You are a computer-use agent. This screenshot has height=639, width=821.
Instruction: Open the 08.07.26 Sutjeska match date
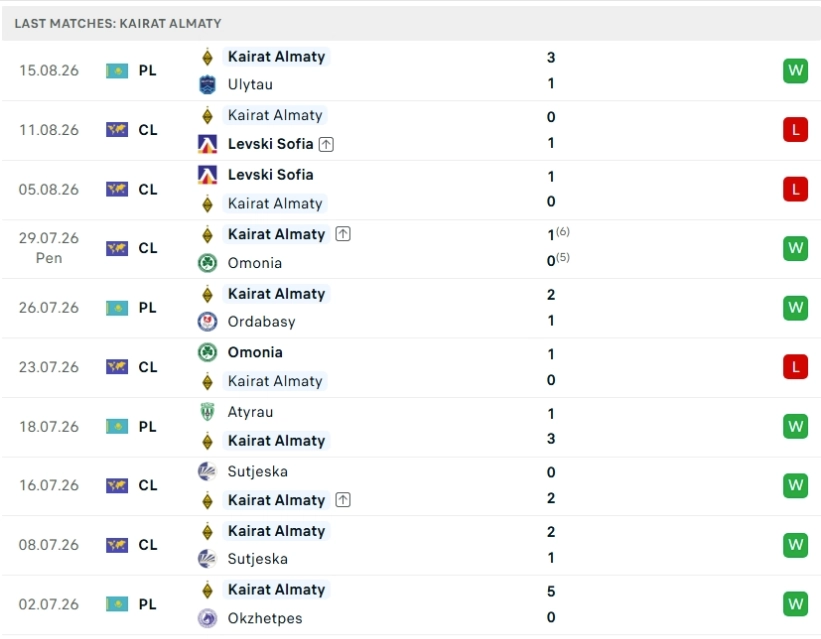[x=49, y=545]
